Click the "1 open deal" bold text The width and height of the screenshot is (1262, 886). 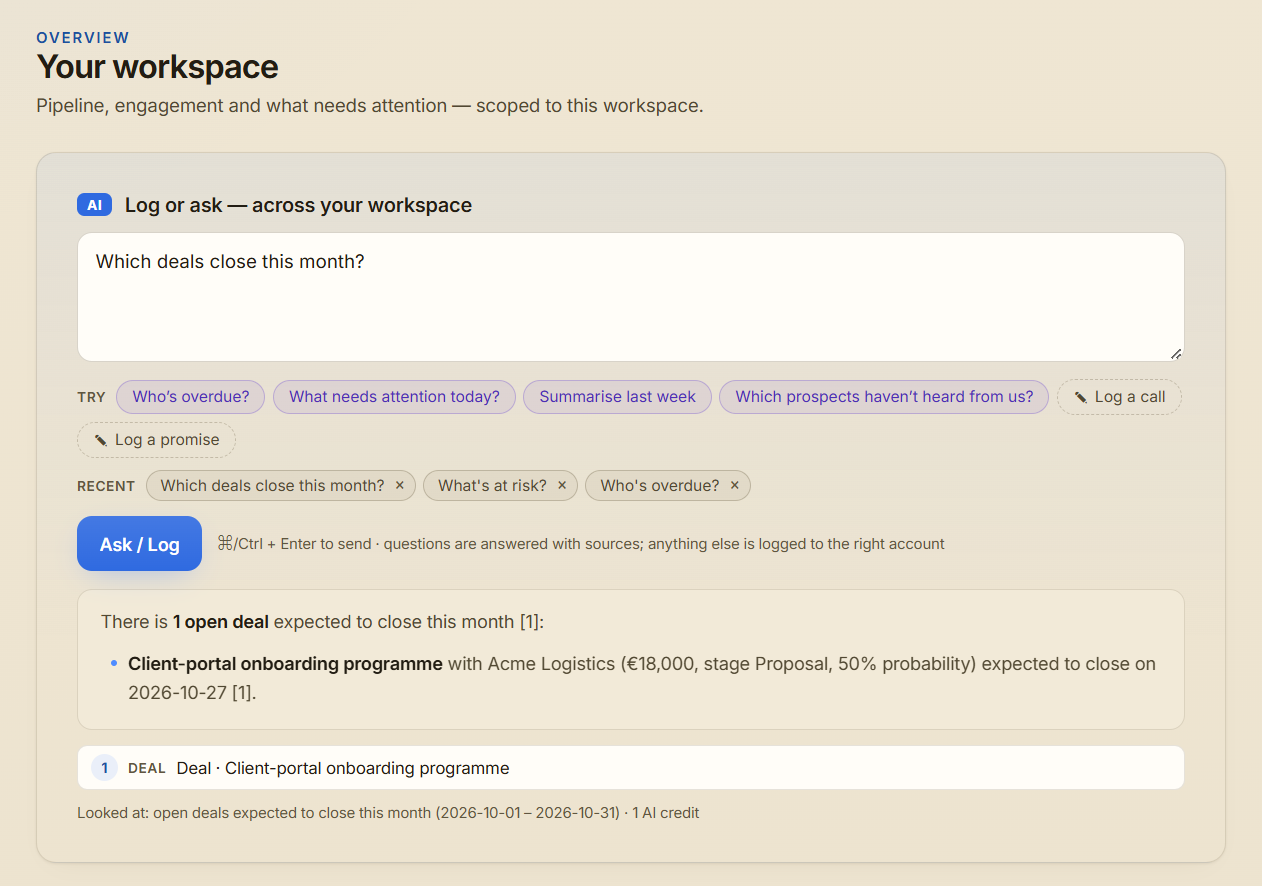[x=221, y=622]
